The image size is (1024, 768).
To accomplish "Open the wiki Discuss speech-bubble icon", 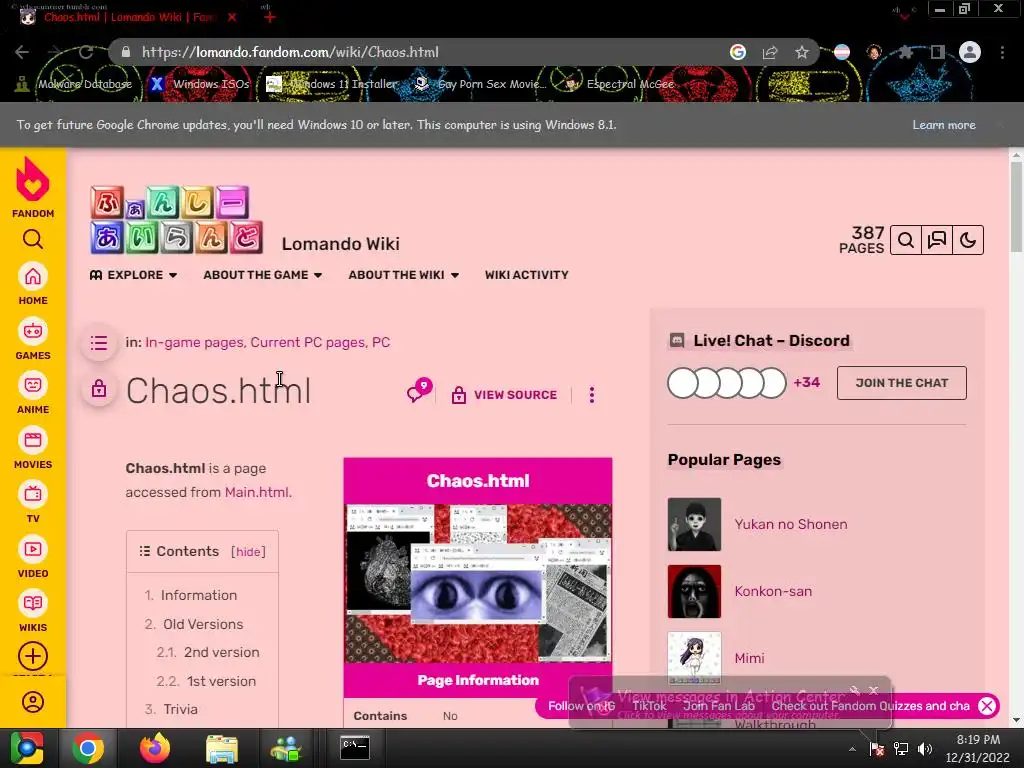I will [937, 240].
